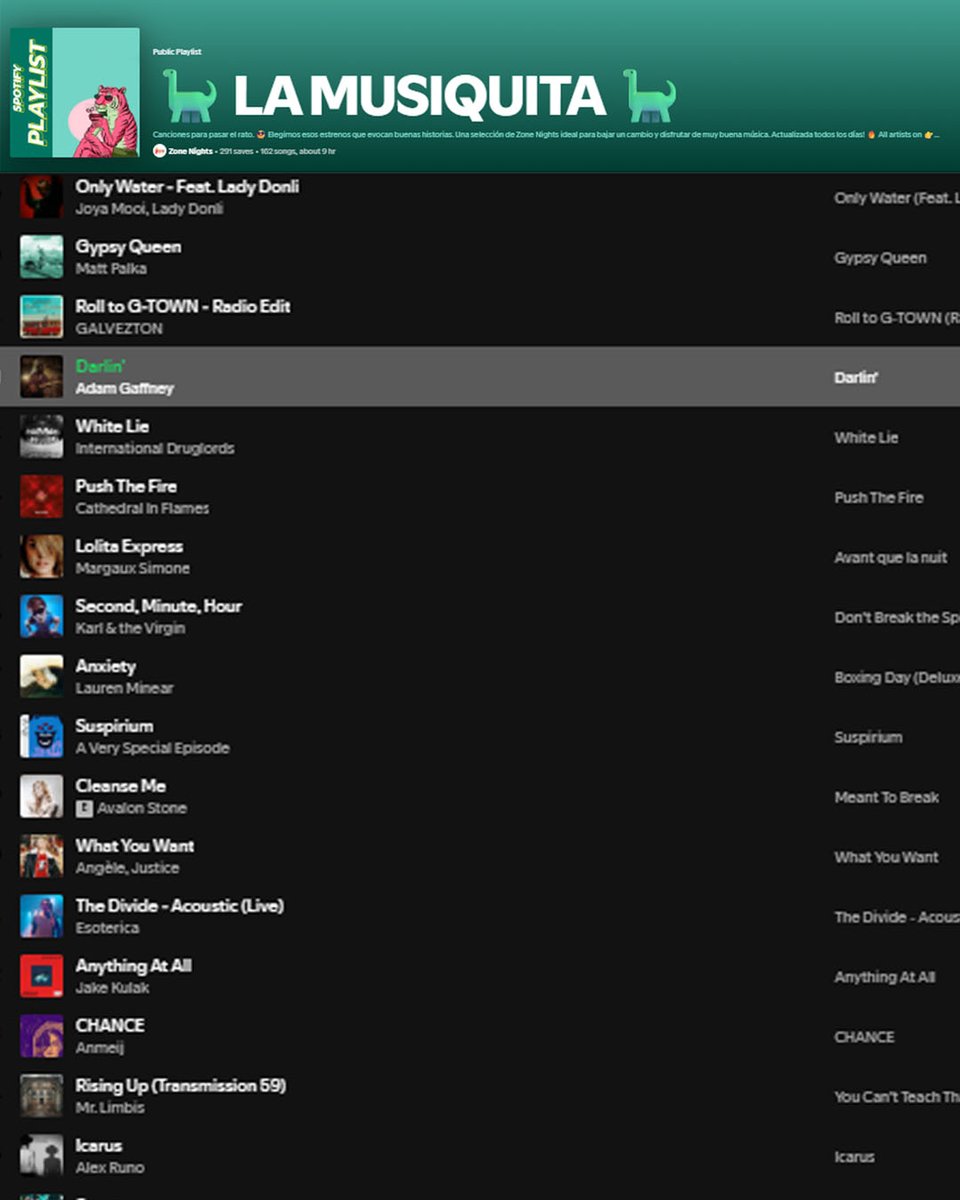Select track title The Divide - Acoustic (Live)

coord(180,907)
